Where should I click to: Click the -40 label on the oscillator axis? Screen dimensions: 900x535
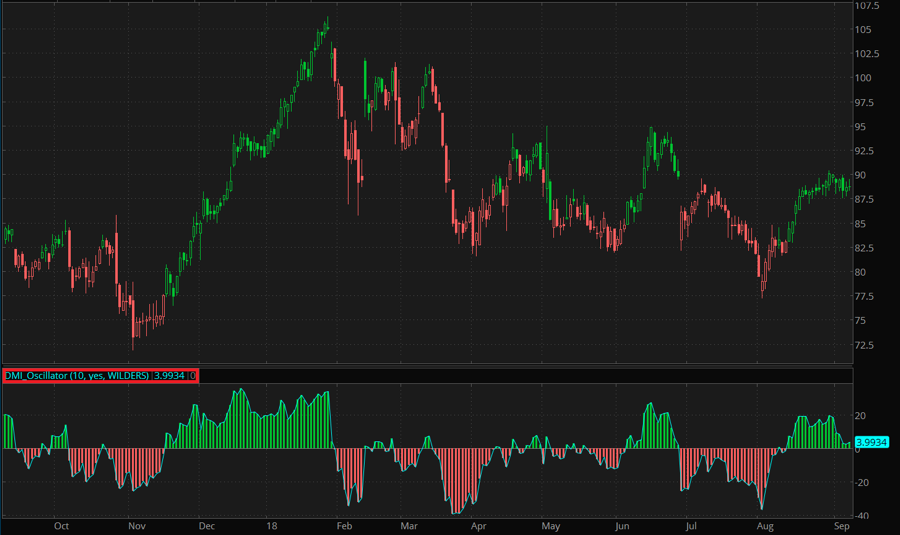click(862, 516)
